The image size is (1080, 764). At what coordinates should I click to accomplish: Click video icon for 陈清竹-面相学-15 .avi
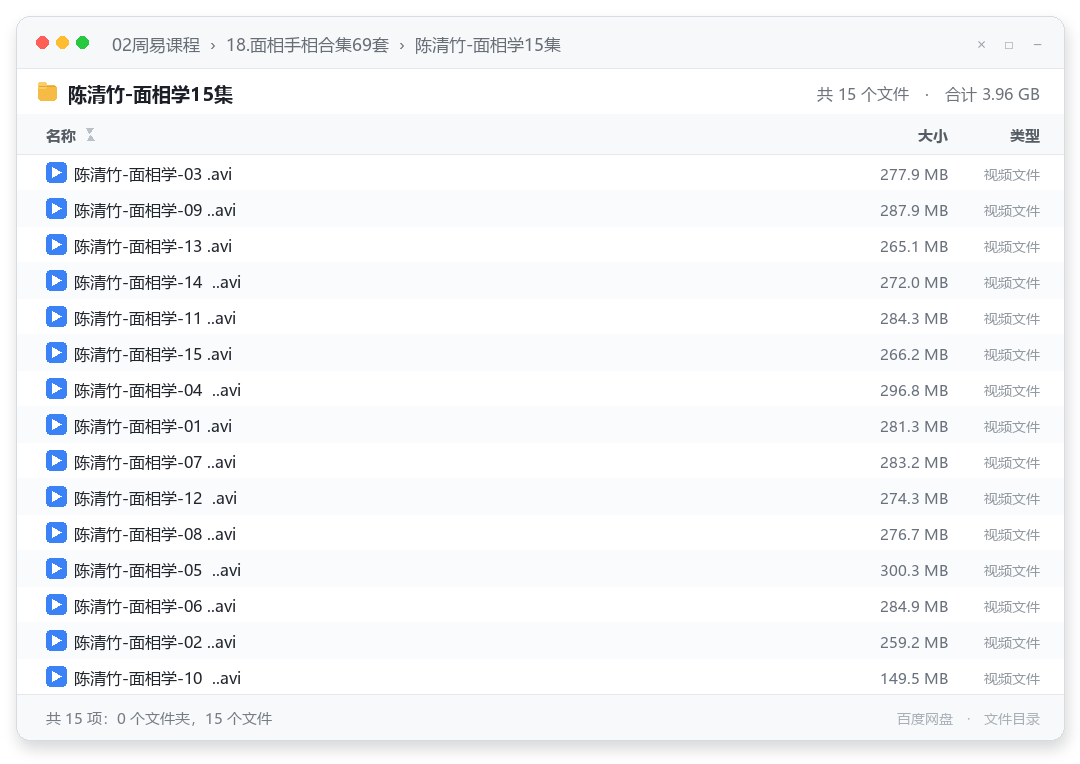click(56, 353)
